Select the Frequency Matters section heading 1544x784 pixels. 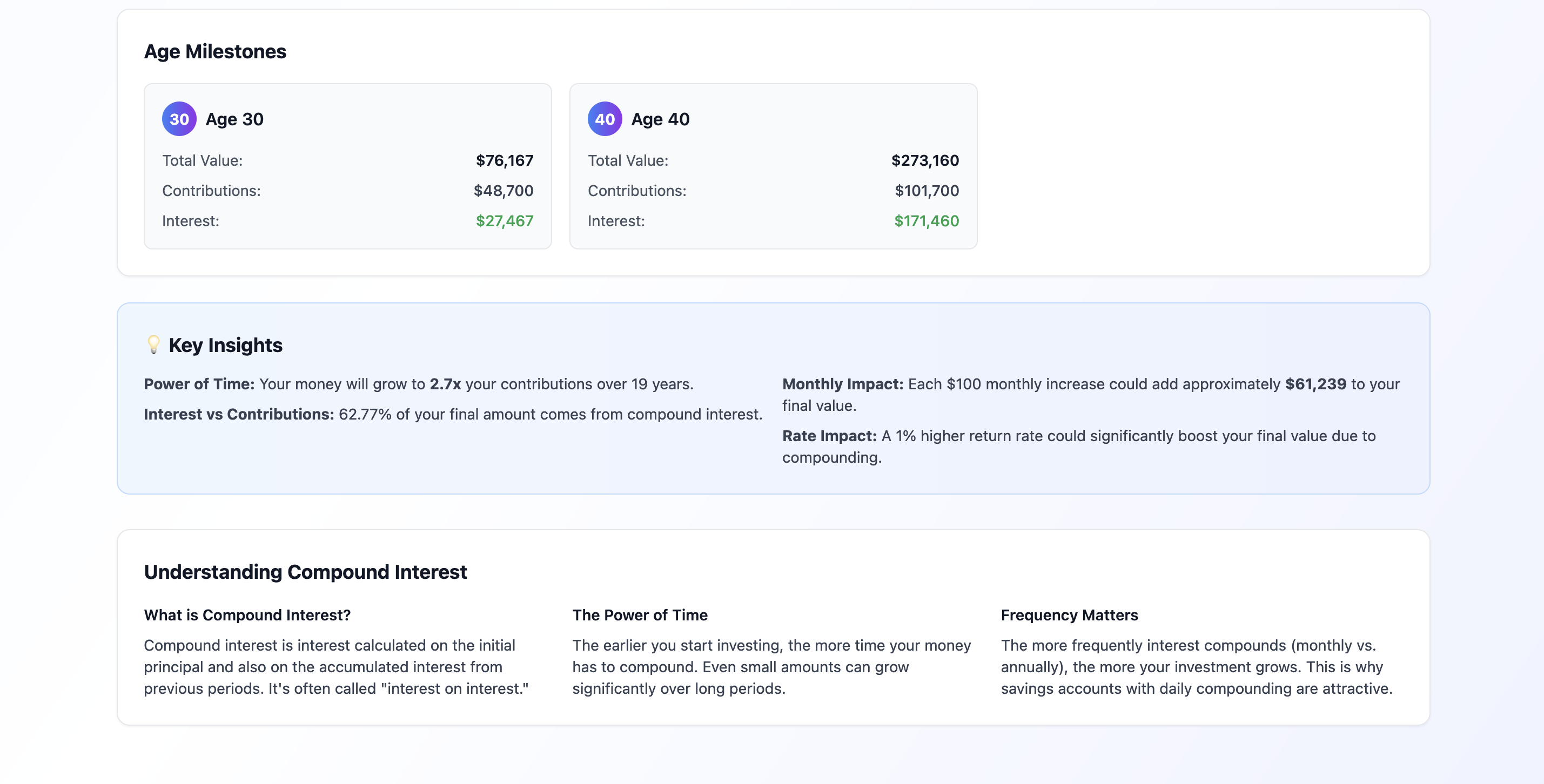pos(1069,614)
